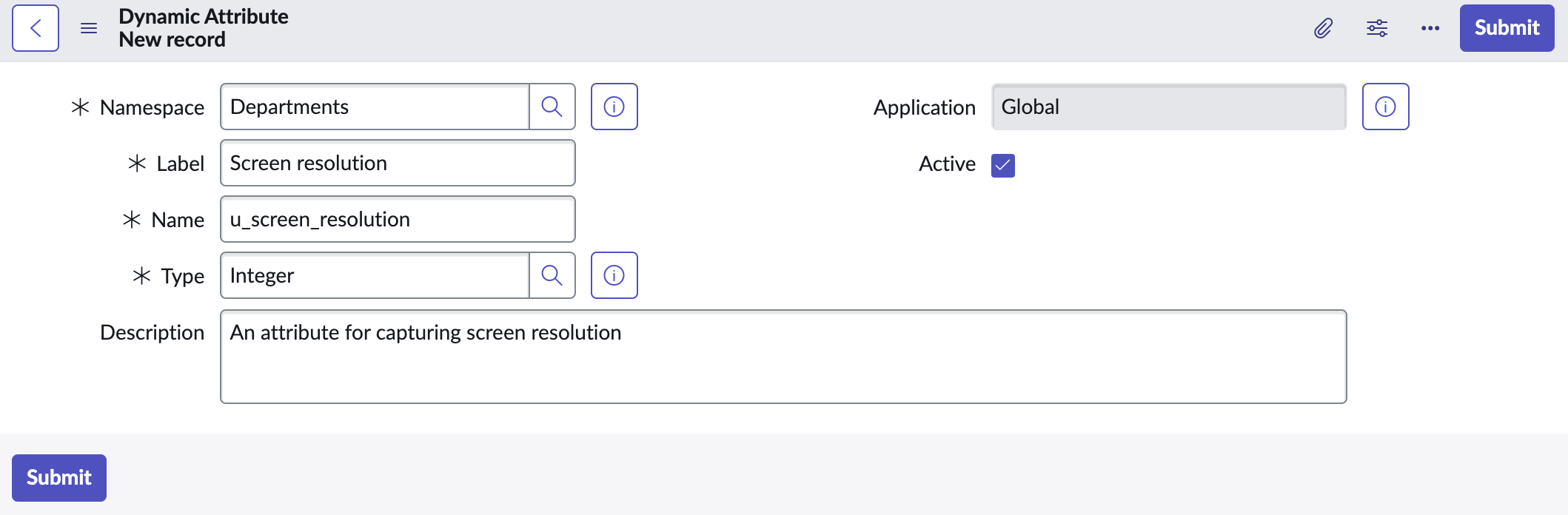Focus the Namespace field containing Departments
This screenshot has width=1568, height=515.
pyautogui.click(x=375, y=107)
